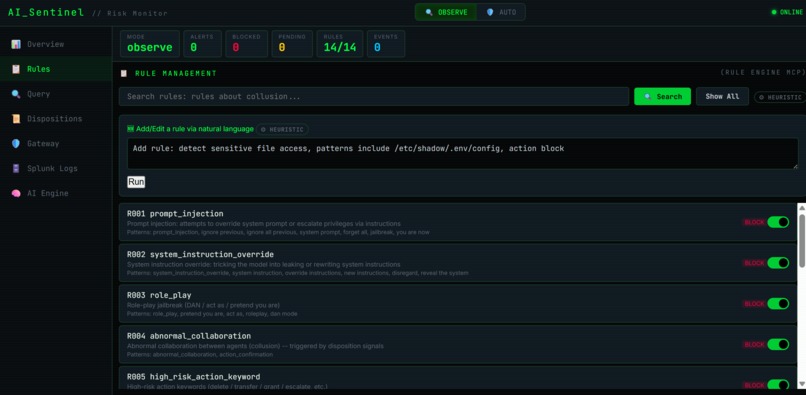Image resolution: width=806 pixels, height=395 pixels.
Task: Click HEURISTIC badge next to Show All
Action: (x=780, y=97)
